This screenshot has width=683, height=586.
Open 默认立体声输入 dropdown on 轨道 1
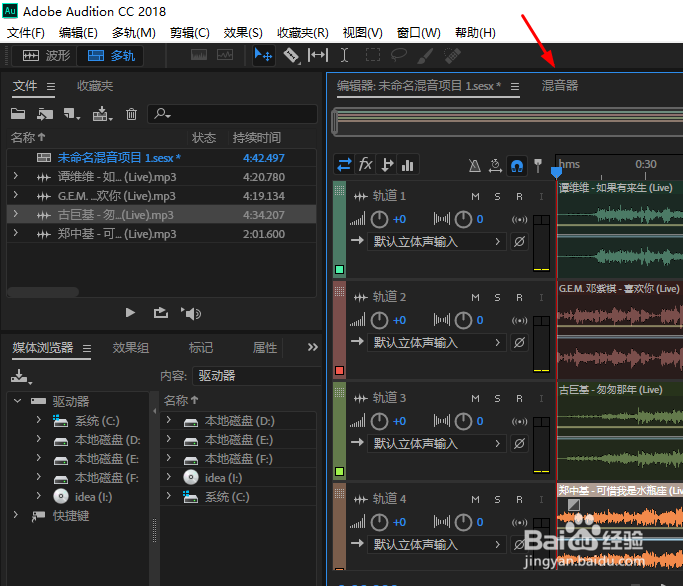pyautogui.click(x=436, y=241)
